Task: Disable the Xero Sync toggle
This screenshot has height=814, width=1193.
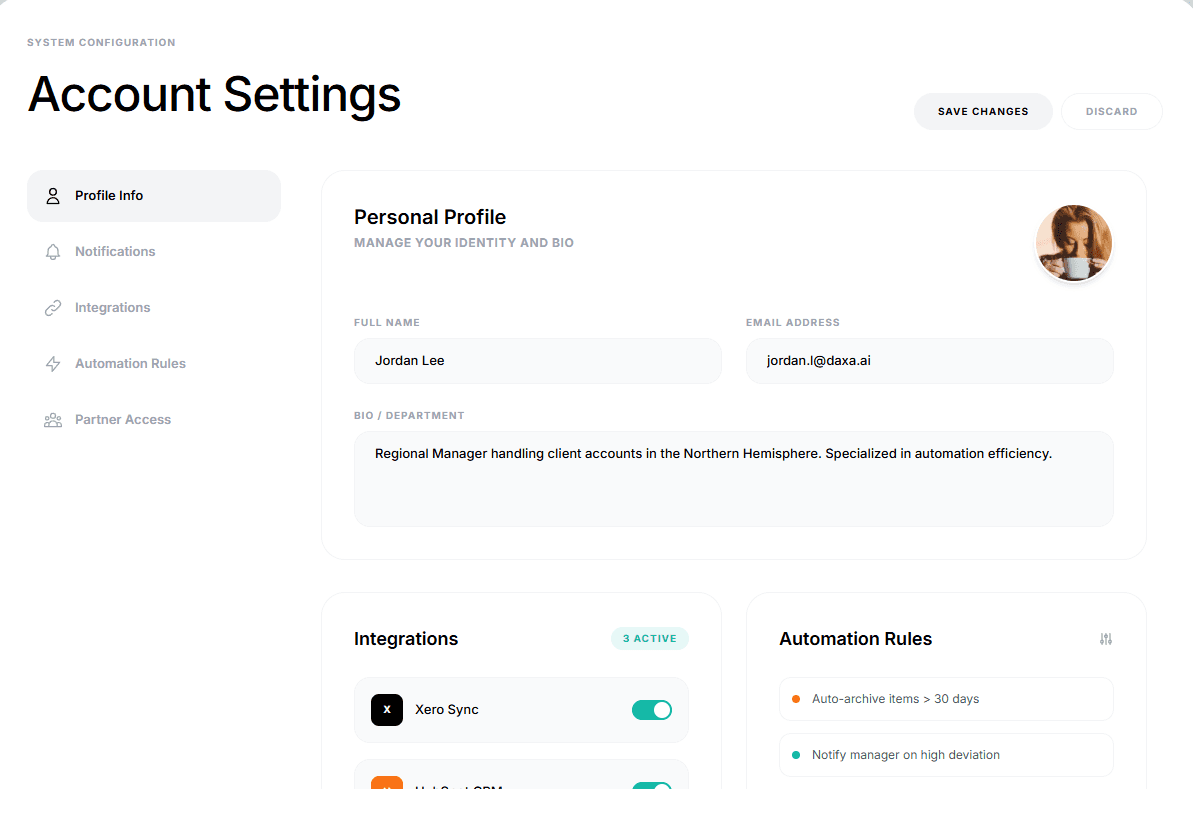Action: 652,710
